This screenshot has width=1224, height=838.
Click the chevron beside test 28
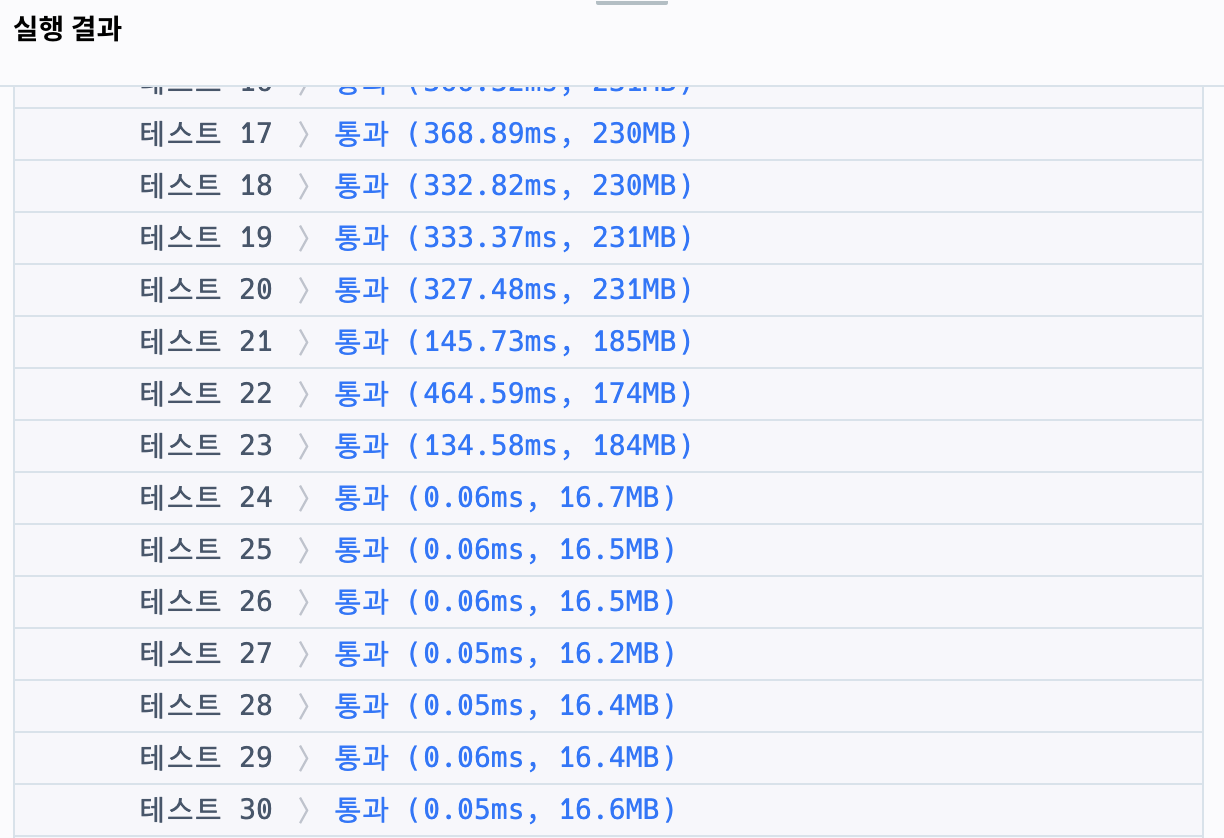(303, 706)
